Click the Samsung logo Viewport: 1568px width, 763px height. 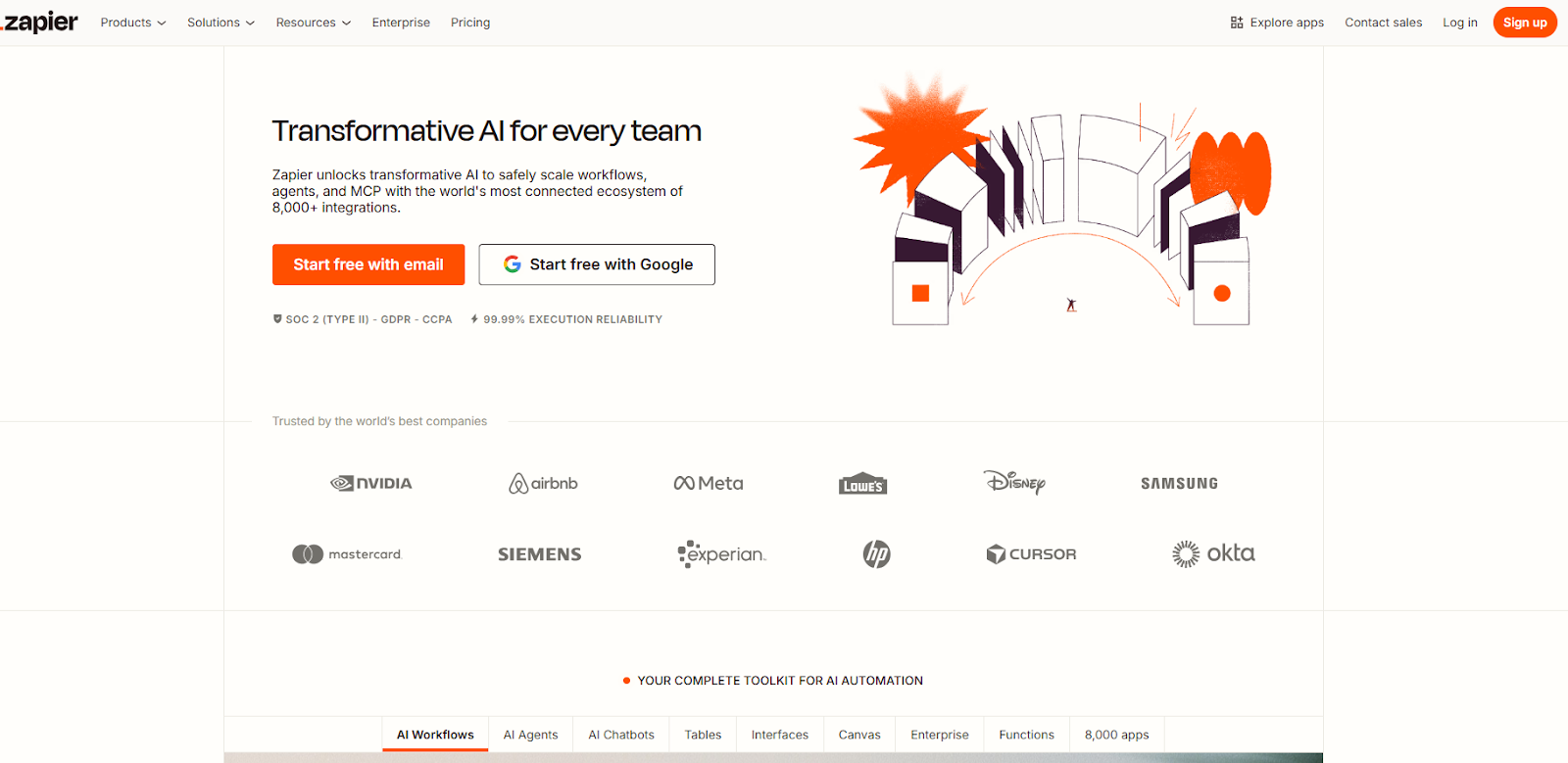(x=1180, y=484)
